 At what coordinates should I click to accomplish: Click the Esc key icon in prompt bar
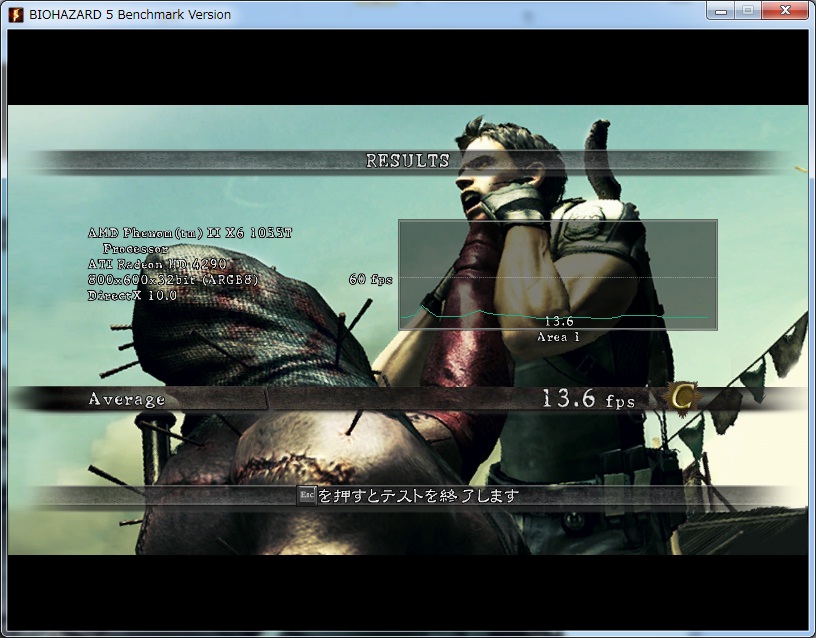307,495
